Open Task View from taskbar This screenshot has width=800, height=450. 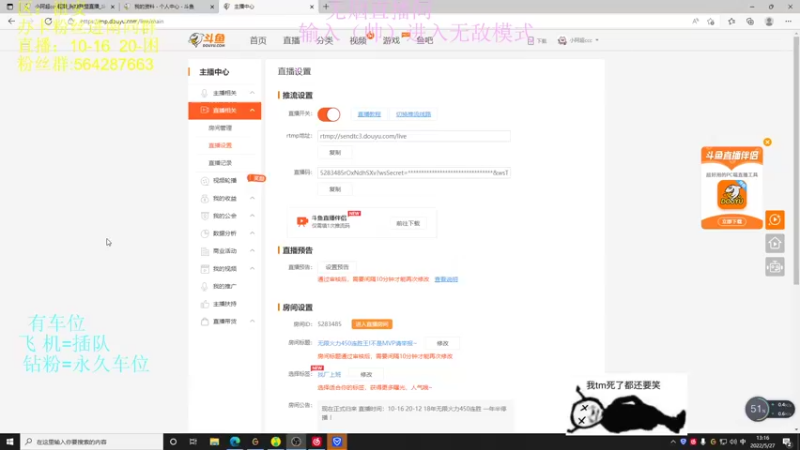pyautogui.click(x=193, y=442)
